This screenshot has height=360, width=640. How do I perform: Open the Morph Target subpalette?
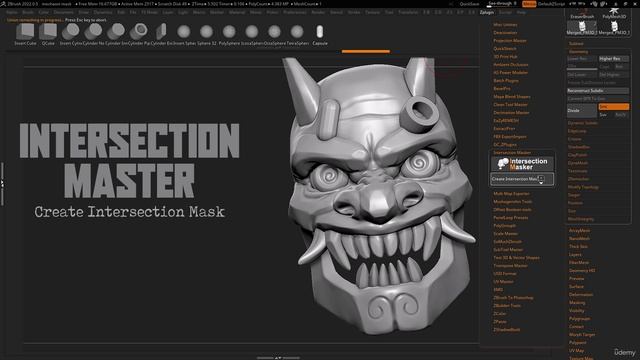click(x=582, y=335)
